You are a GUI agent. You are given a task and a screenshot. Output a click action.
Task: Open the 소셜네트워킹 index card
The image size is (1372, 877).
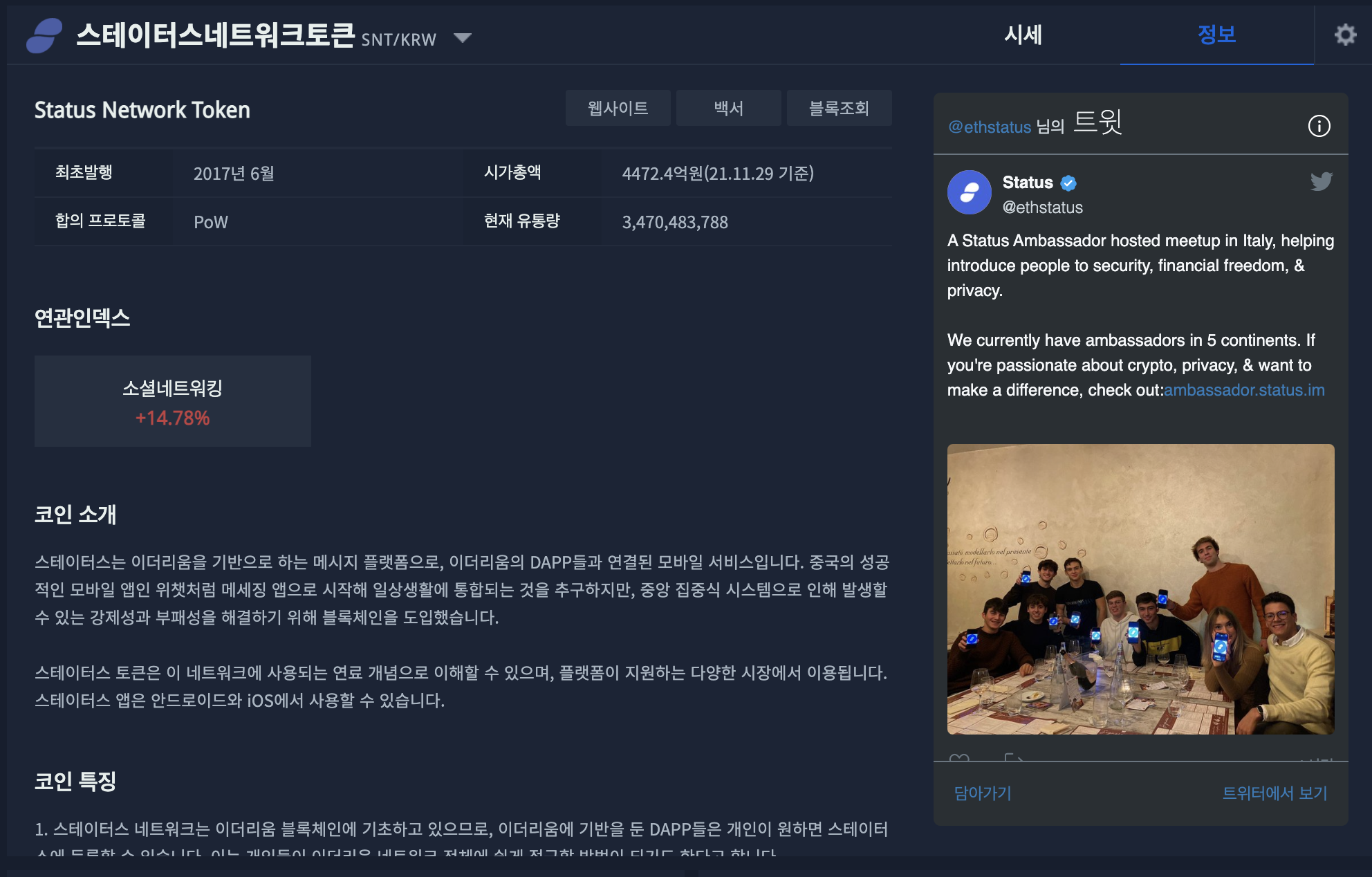[x=173, y=401]
